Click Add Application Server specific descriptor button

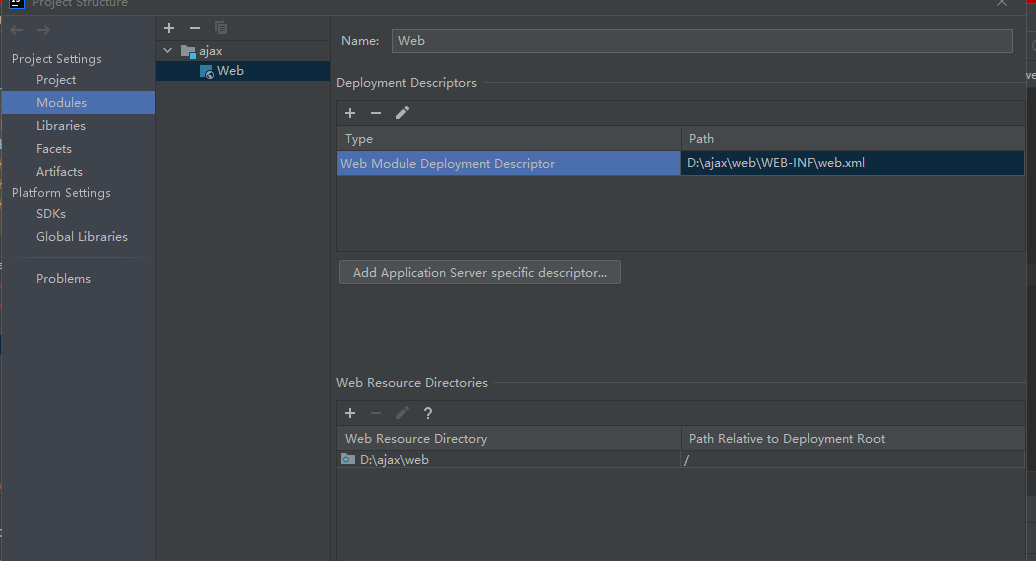[480, 272]
